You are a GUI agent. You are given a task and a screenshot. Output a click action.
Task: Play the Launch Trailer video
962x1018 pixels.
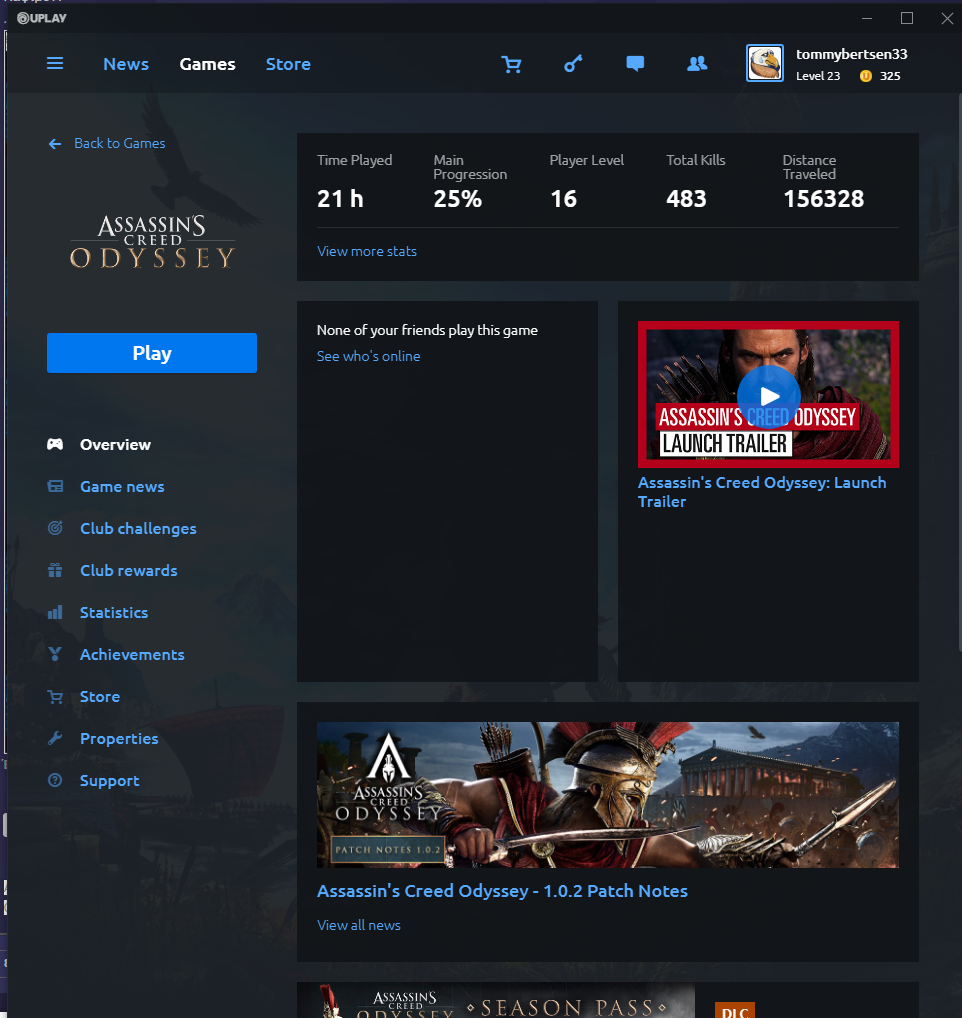769,396
